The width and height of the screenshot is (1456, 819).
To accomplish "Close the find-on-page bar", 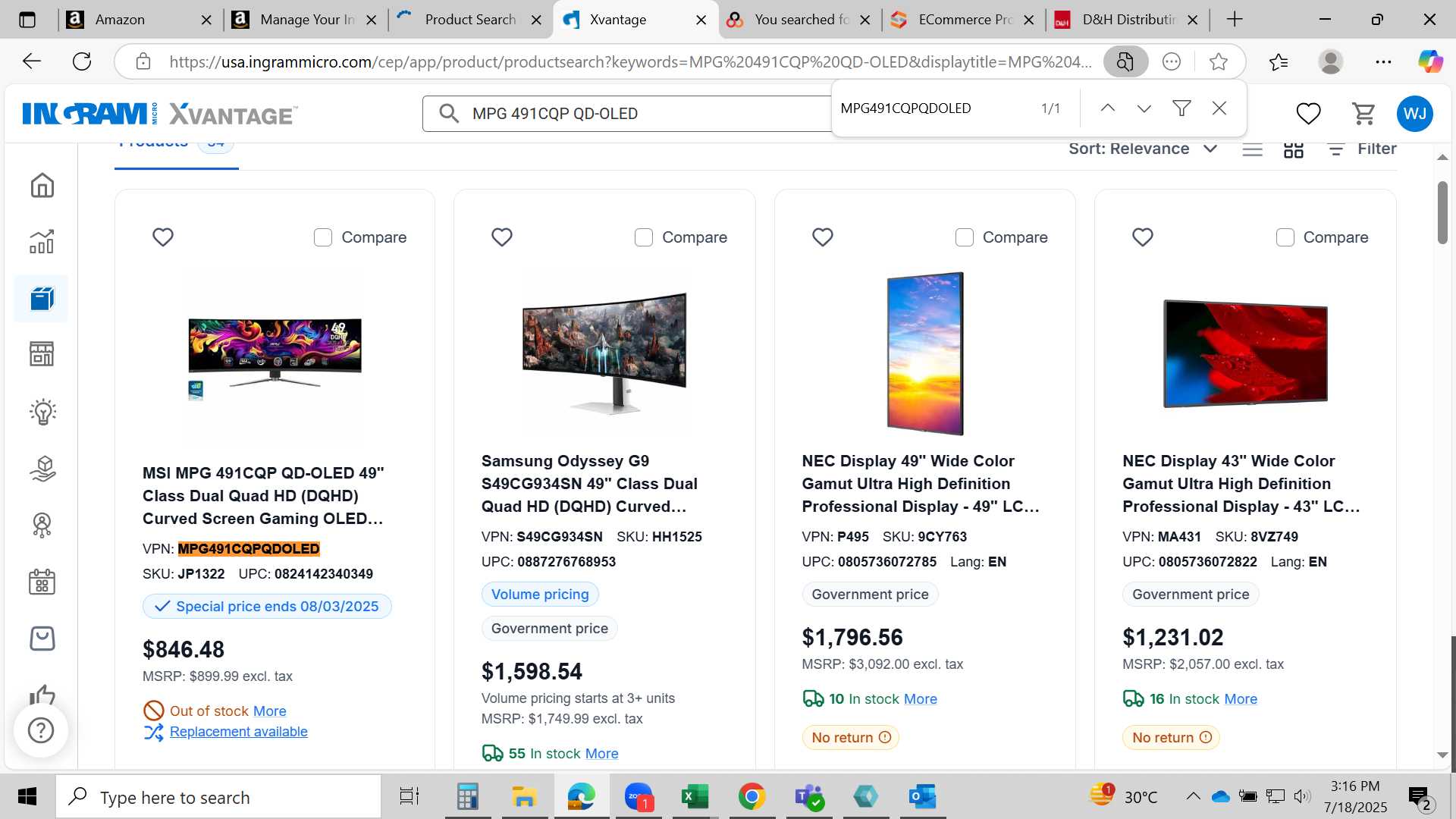I will pyautogui.click(x=1219, y=108).
